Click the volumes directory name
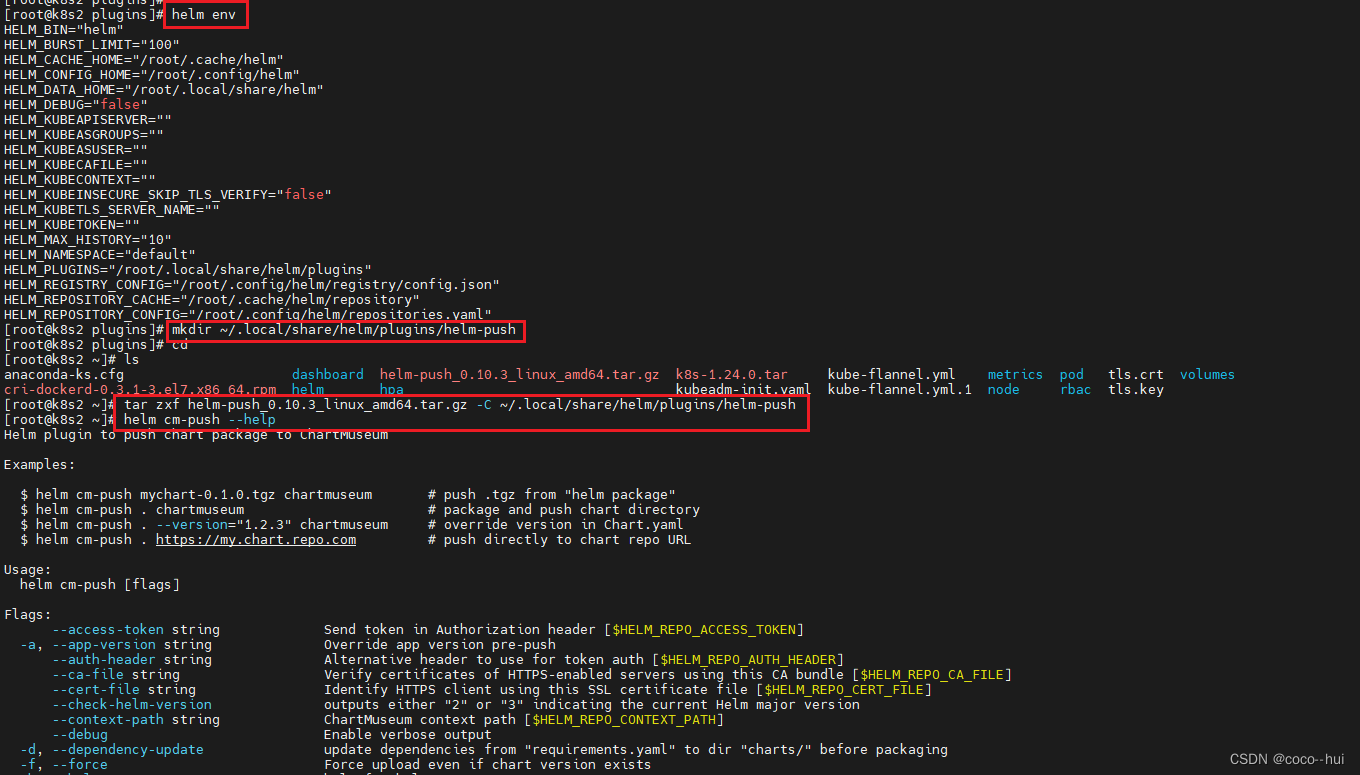The height and width of the screenshot is (775, 1360). 1207,375
